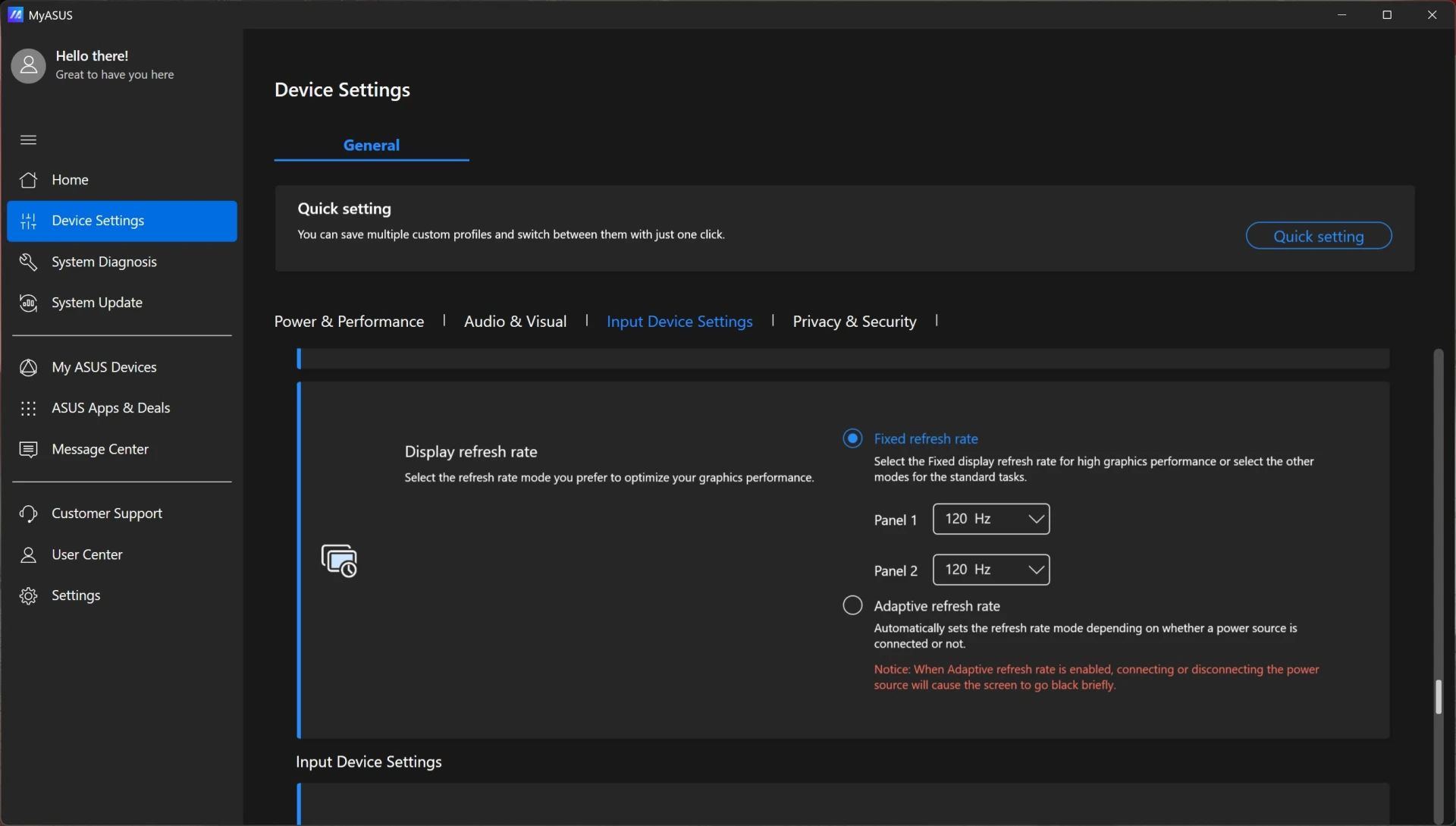Select Adaptive refresh rate radio button
The height and width of the screenshot is (826, 1456).
click(x=852, y=605)
